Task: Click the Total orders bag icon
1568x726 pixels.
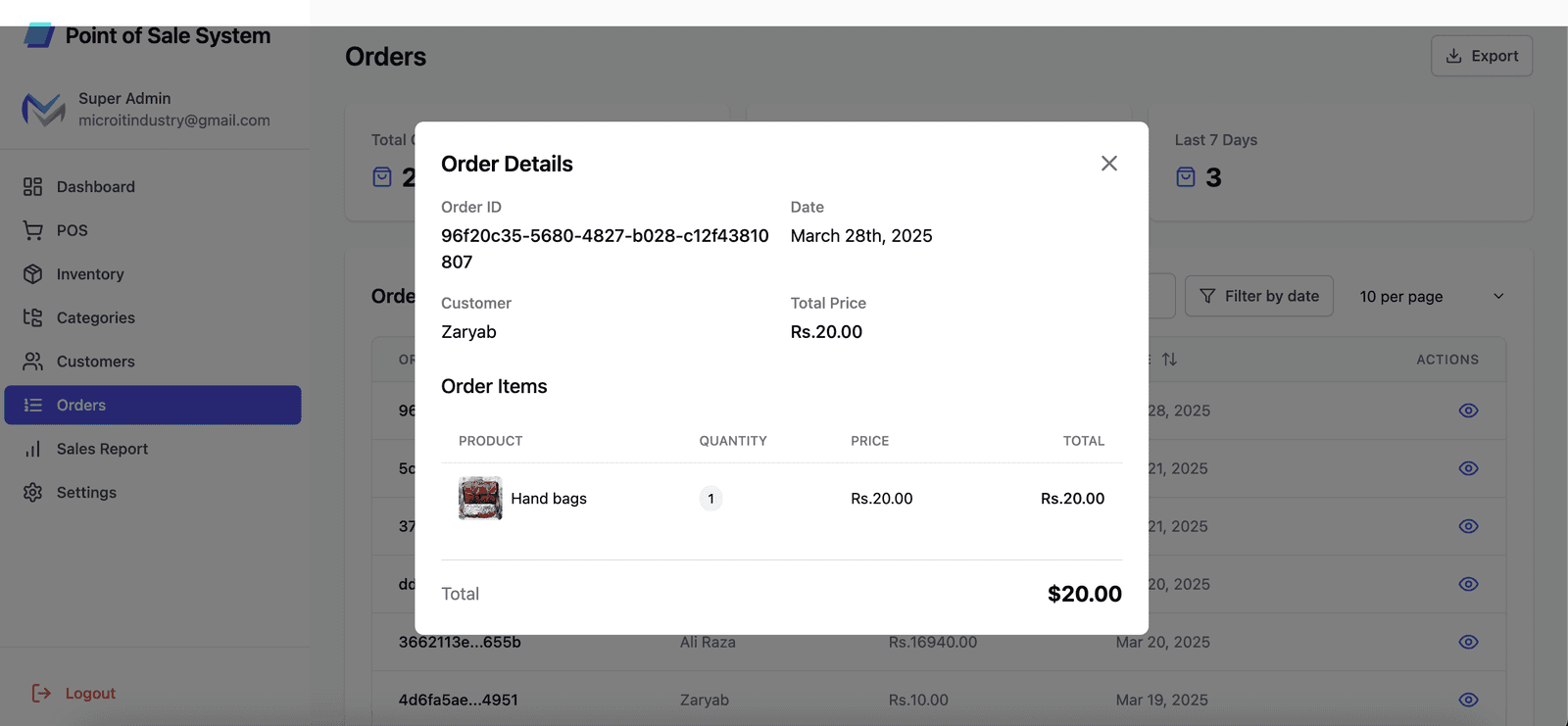Action: [382, 177]
